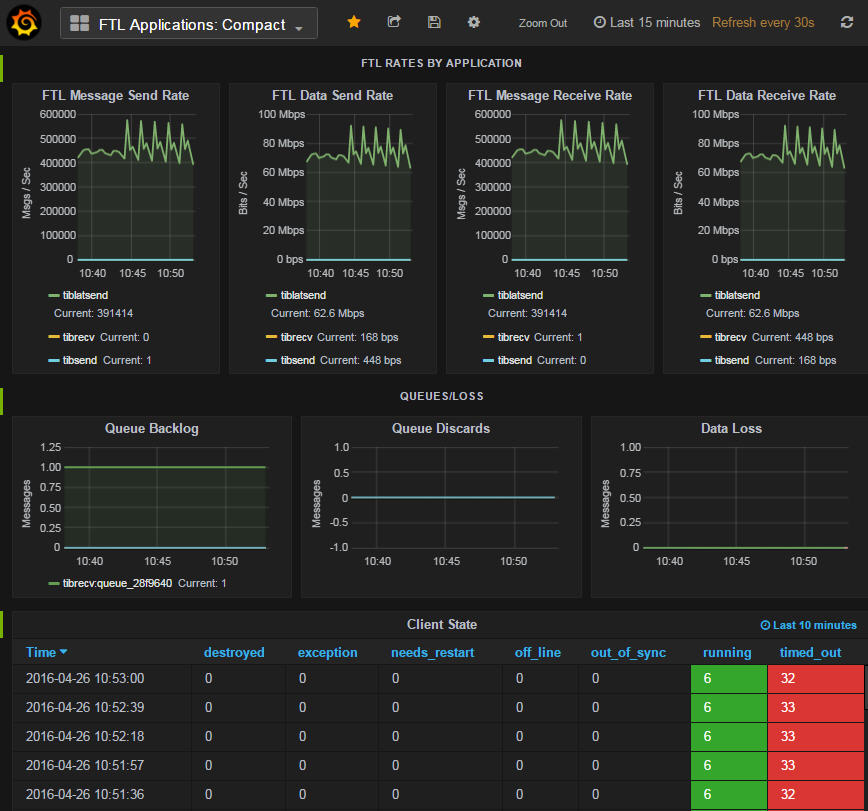Viewport: 868px width, 811px height.
Task: Open the Last 10 minutes link in Client State
Action: [808, 624]
